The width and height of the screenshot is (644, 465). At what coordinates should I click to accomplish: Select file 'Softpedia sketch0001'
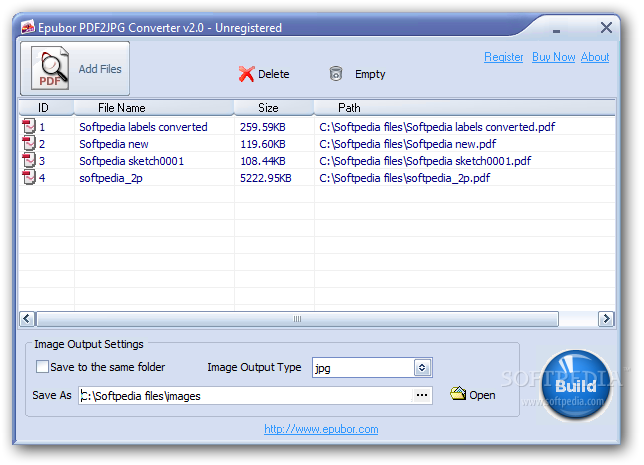pos(131,161)
